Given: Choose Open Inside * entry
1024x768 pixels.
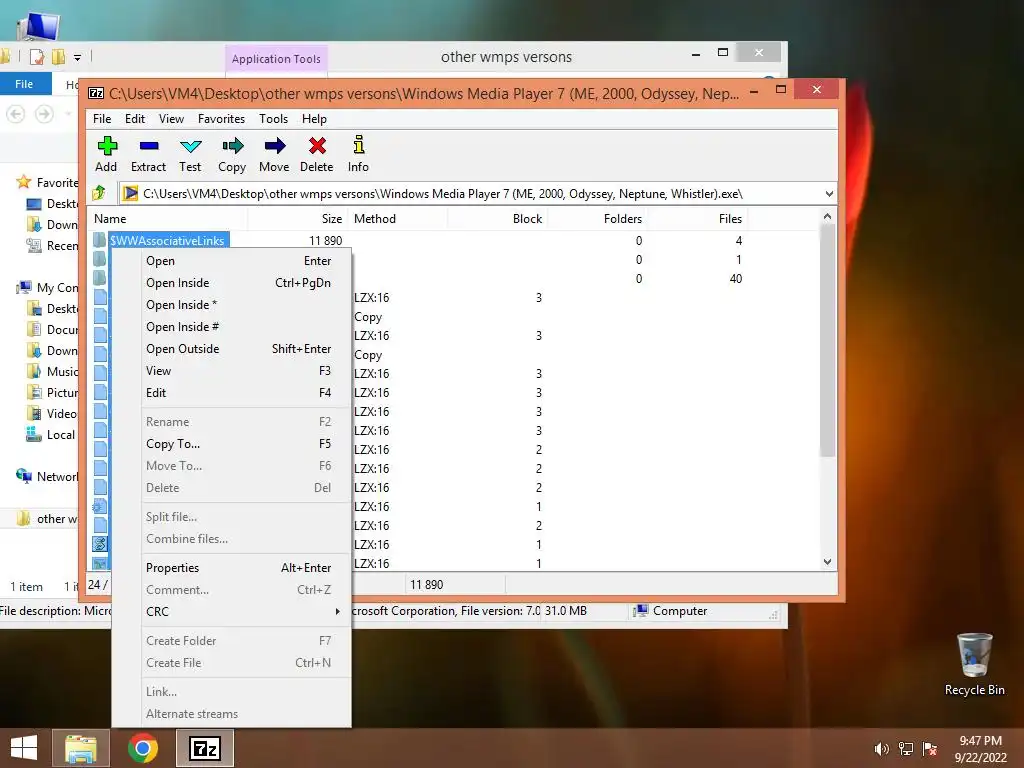Looking at the screenshot, I should [x=238, y=305].
